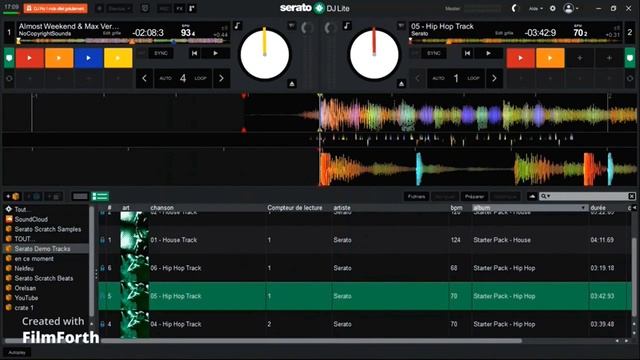Screen dimensions: 640x360
Task: Play deck 1 with the play button
Action: pos(216,53)
